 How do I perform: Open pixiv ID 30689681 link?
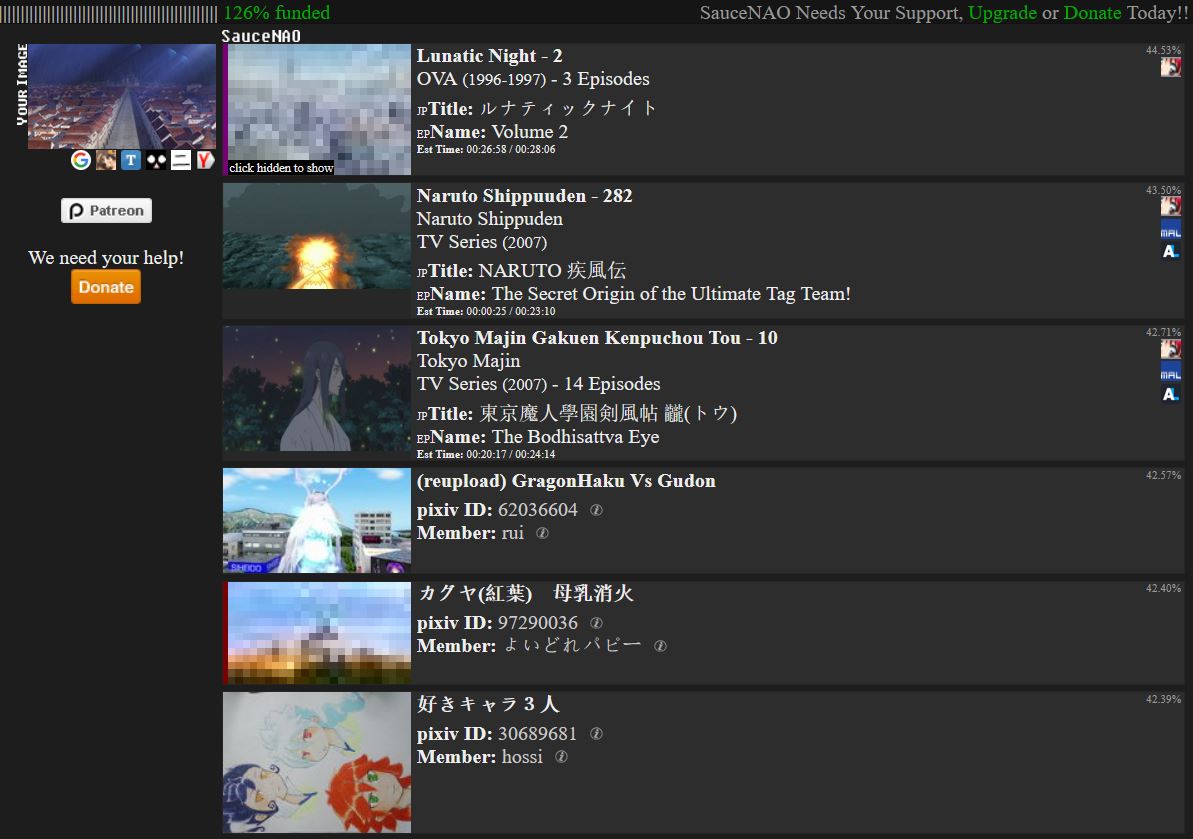click(537, 734)
